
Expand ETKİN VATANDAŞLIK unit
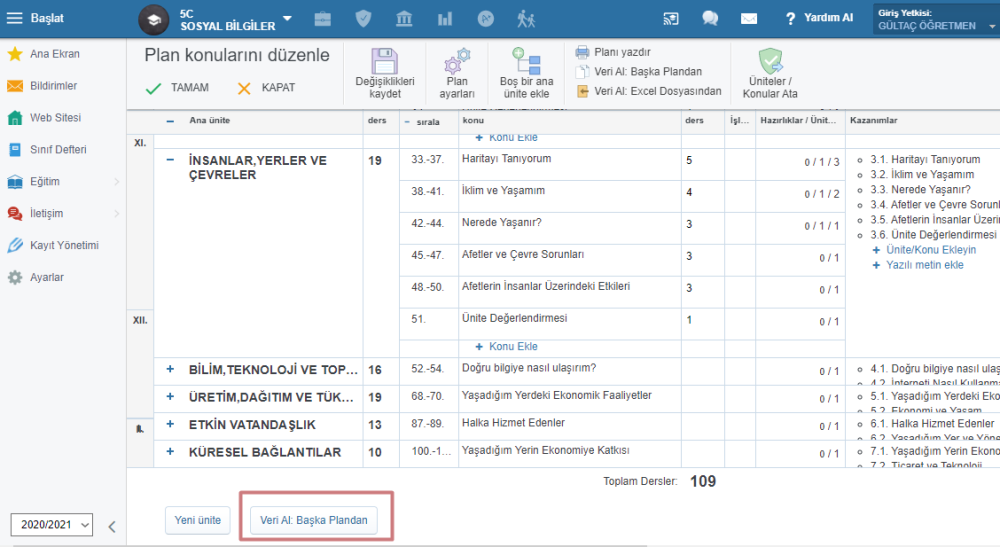point(170,424)
